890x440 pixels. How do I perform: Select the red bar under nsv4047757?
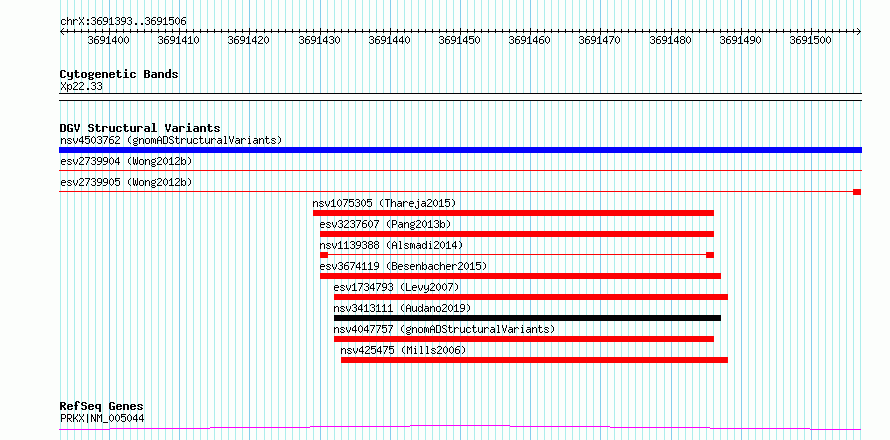pyautogui.click(x=524, y=339)
